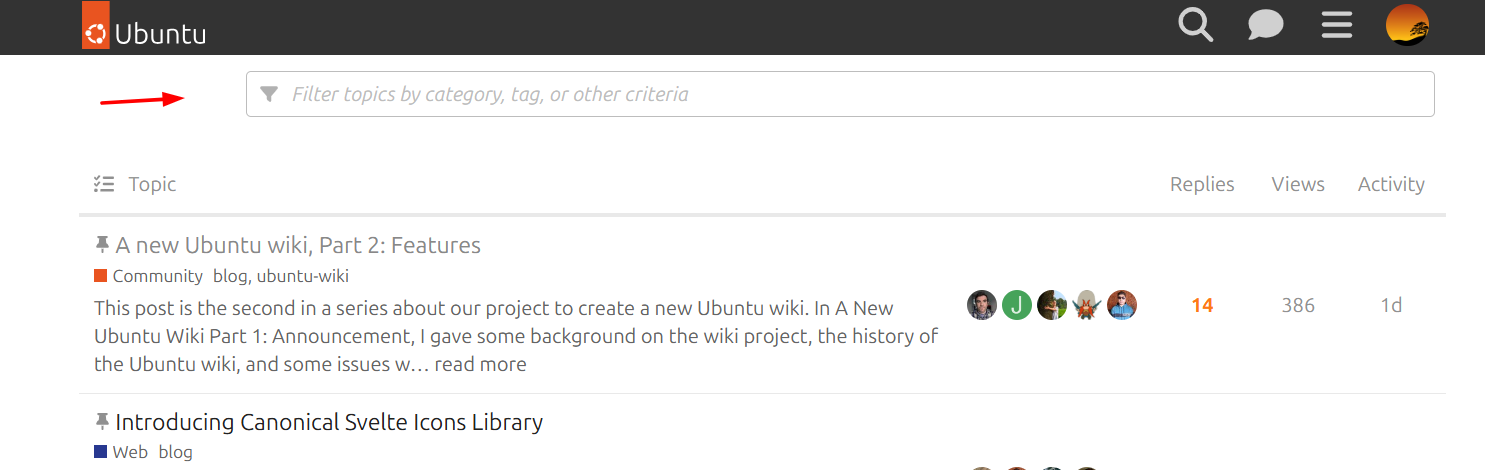The width and height of the screenshot is (1485, 470).
Task: Click the 14 replies count
Action: (1202, 305)
